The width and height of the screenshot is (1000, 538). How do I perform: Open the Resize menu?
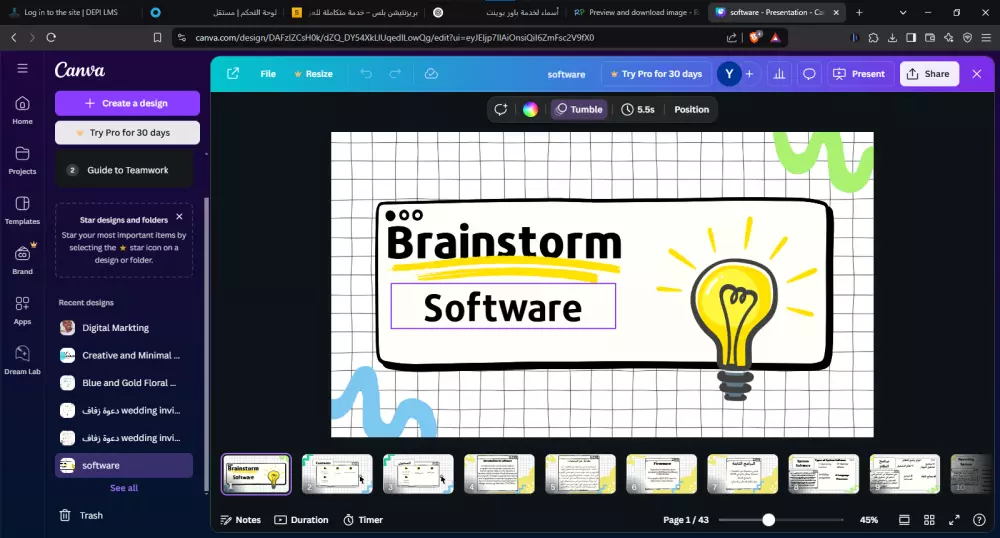click(x=313, y=74)
